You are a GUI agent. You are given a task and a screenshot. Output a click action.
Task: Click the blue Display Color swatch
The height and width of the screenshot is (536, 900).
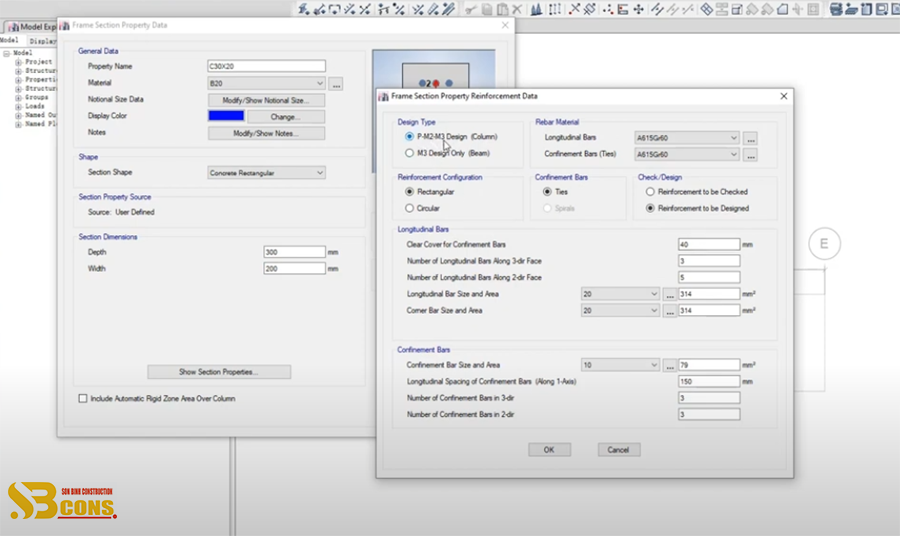(226, 116)
